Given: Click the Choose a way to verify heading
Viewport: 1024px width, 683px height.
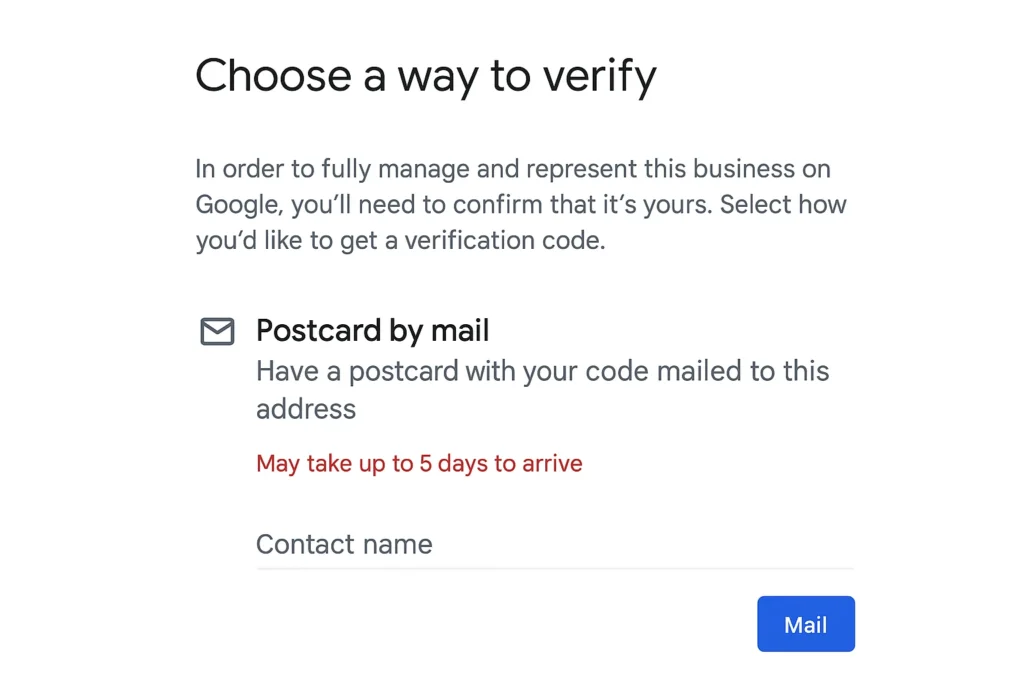Looking at the screenshot, I should 427,75.
